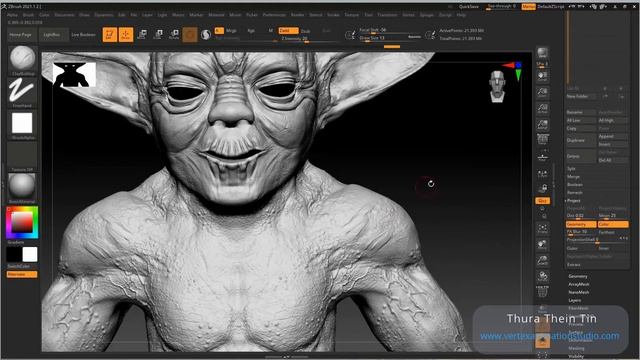Expand the Boolean section
This screenshot has width=640, height=360.
tap(575, 184)
